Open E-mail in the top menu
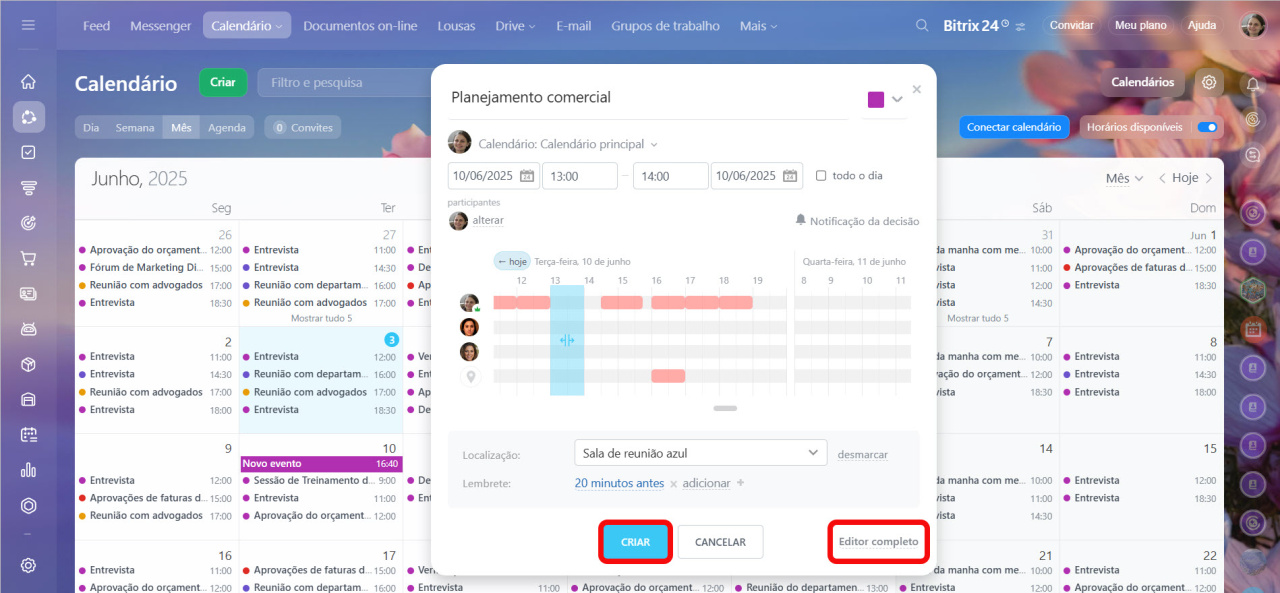The image size is (1280, 593). tap(573, 26)
